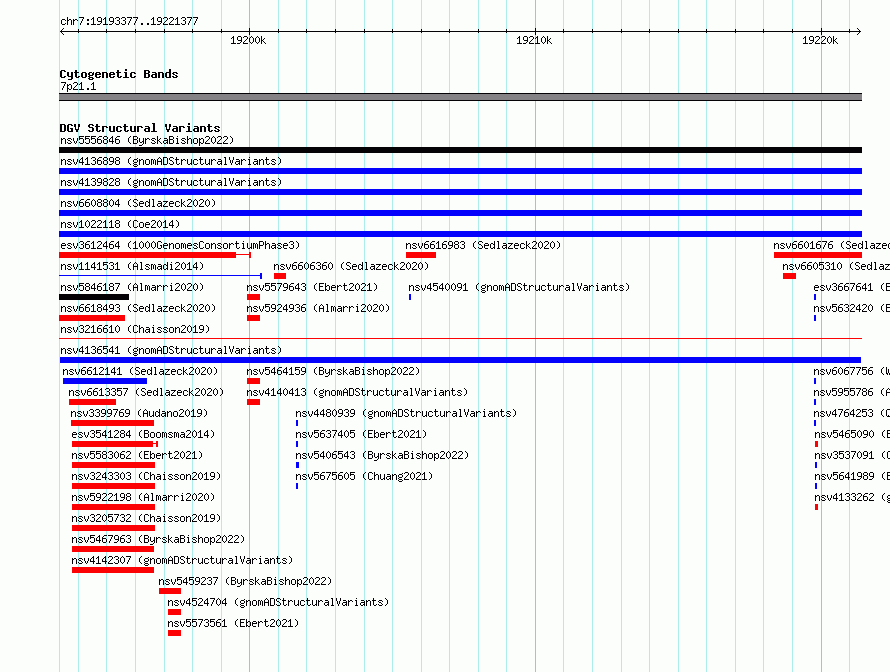890x672 pixels.
Task: Select nsv5924936 (Almarri2020) label
Action: click(x=318, y=308)
